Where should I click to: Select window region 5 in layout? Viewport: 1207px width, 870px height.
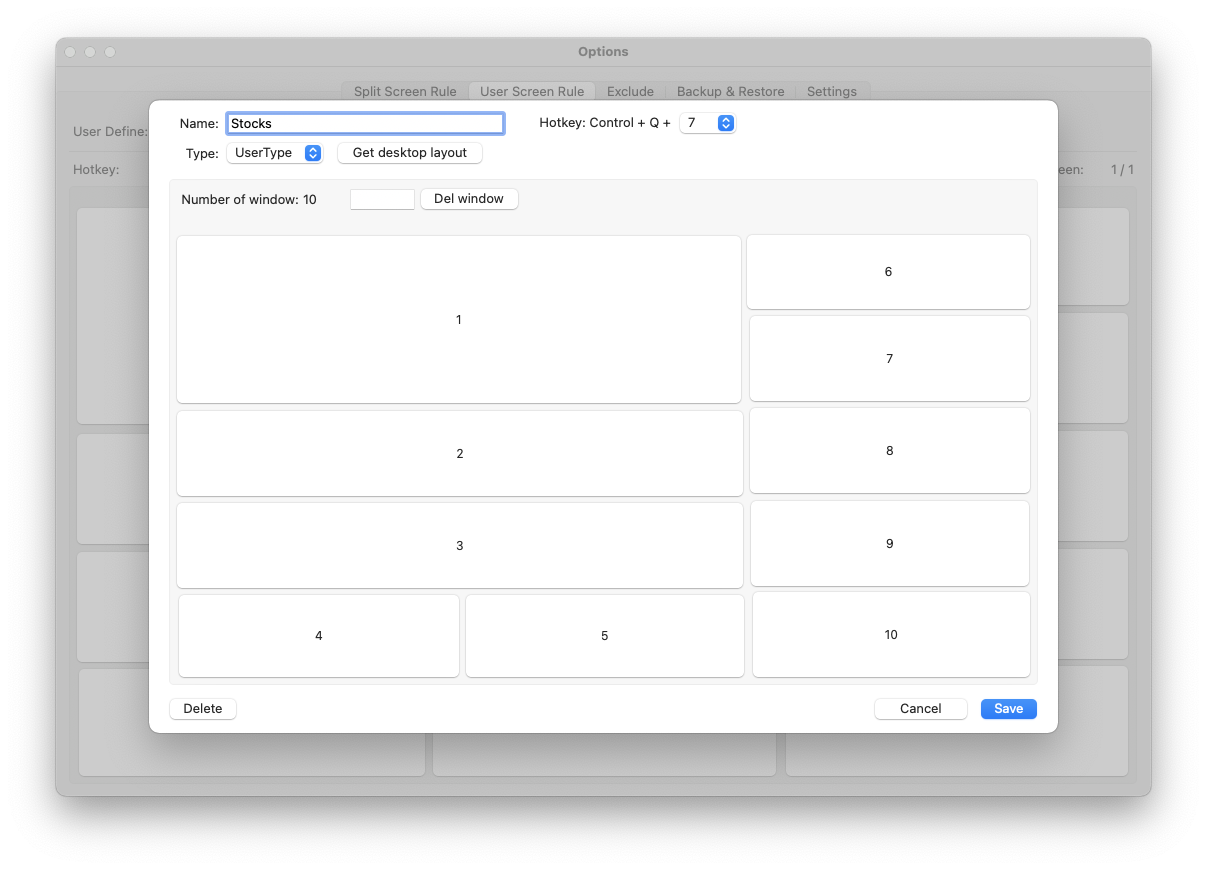point(605,635)
